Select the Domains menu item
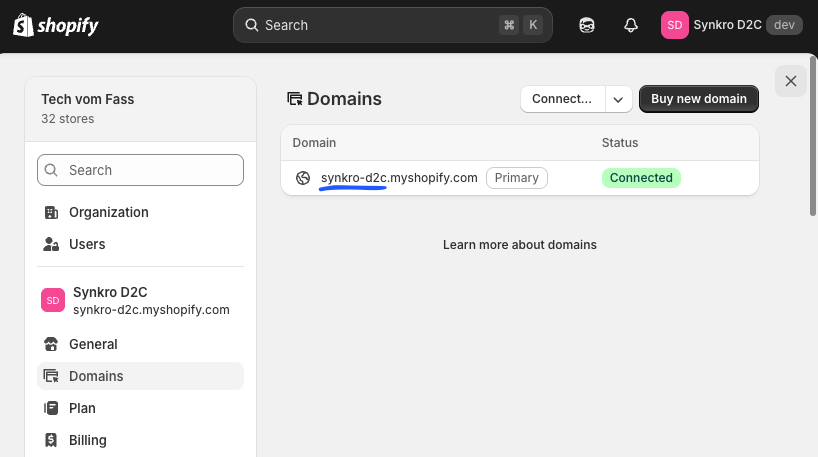The image size is (818, 457). tap(140, 376)
